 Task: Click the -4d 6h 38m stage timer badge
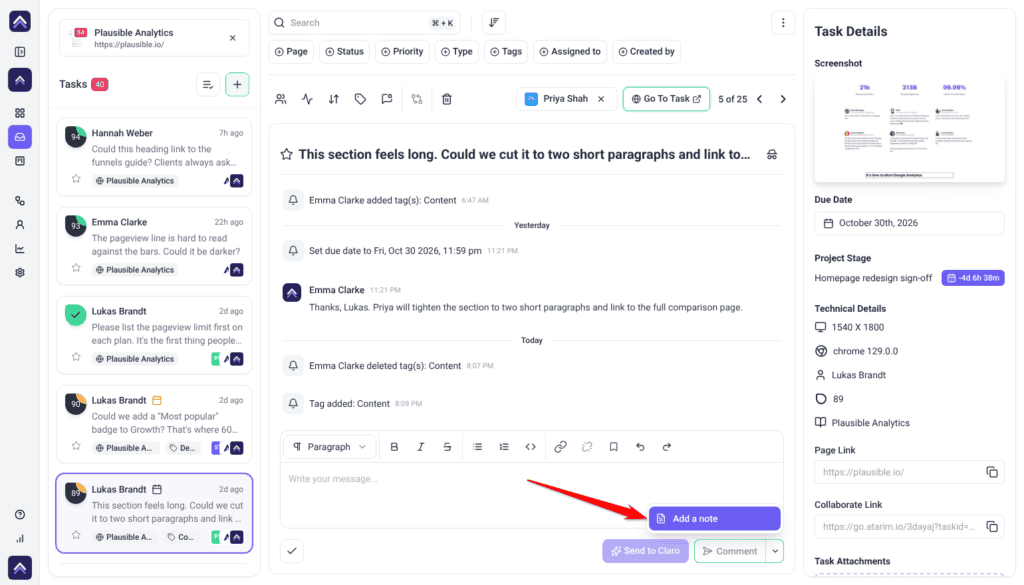pos(973,277)
